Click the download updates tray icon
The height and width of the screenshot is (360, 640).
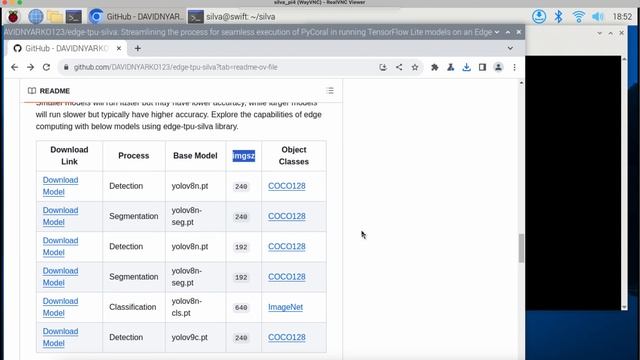(x=539, y=17)
